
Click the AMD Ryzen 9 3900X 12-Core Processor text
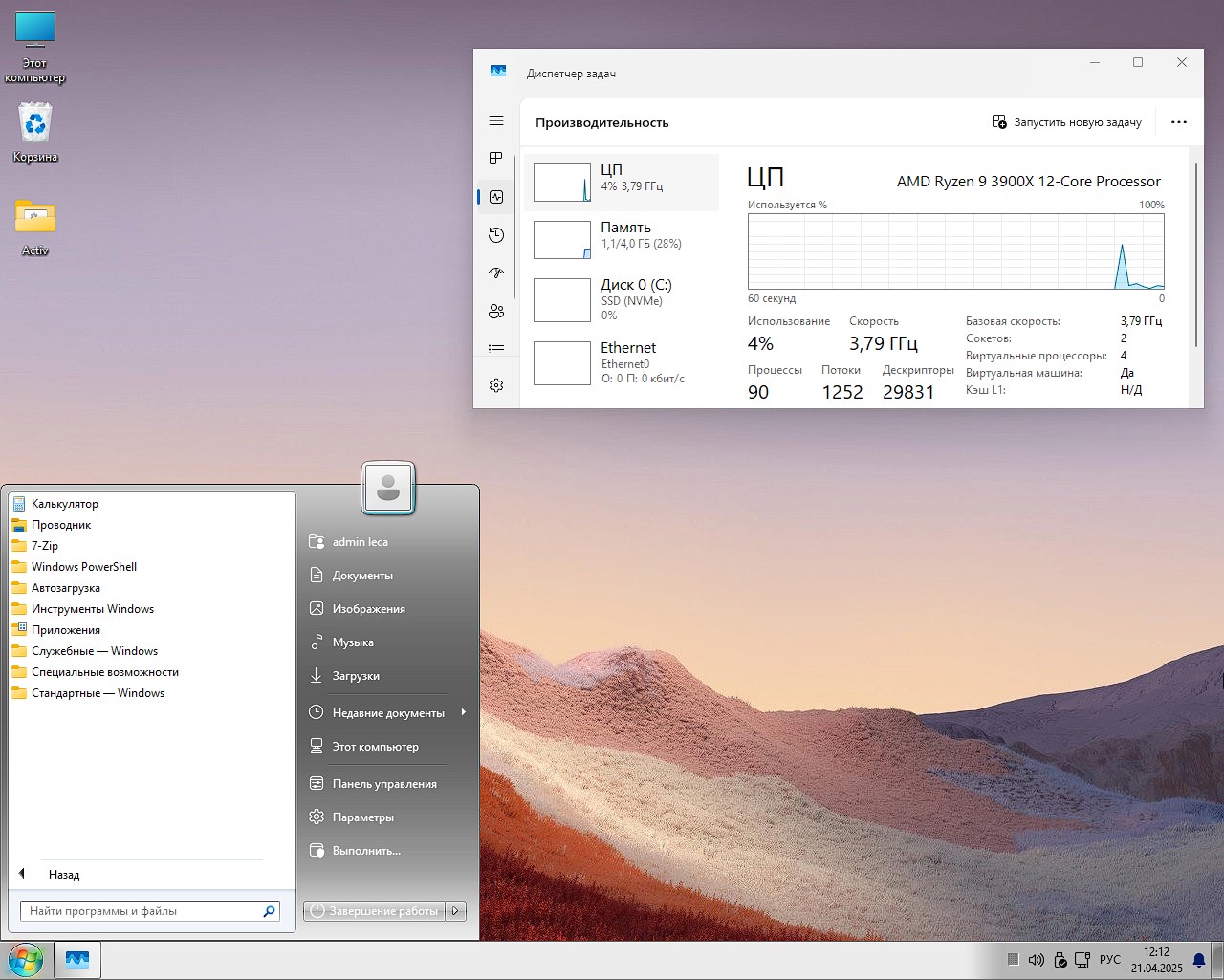(1029, 182)
